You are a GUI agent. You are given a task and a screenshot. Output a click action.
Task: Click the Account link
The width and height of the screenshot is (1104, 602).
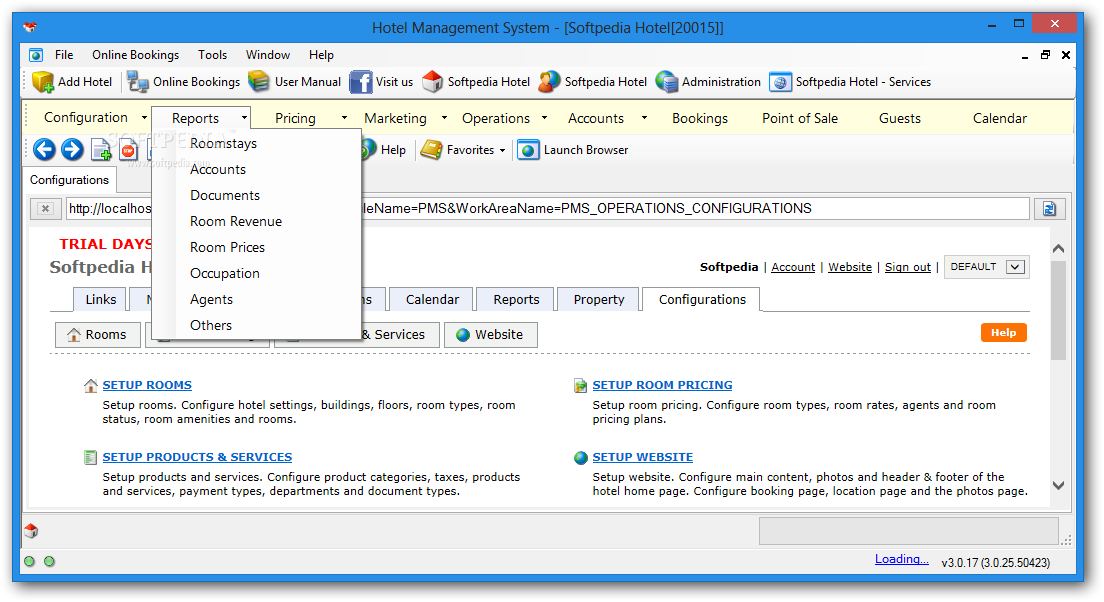[x=793, y=267]
